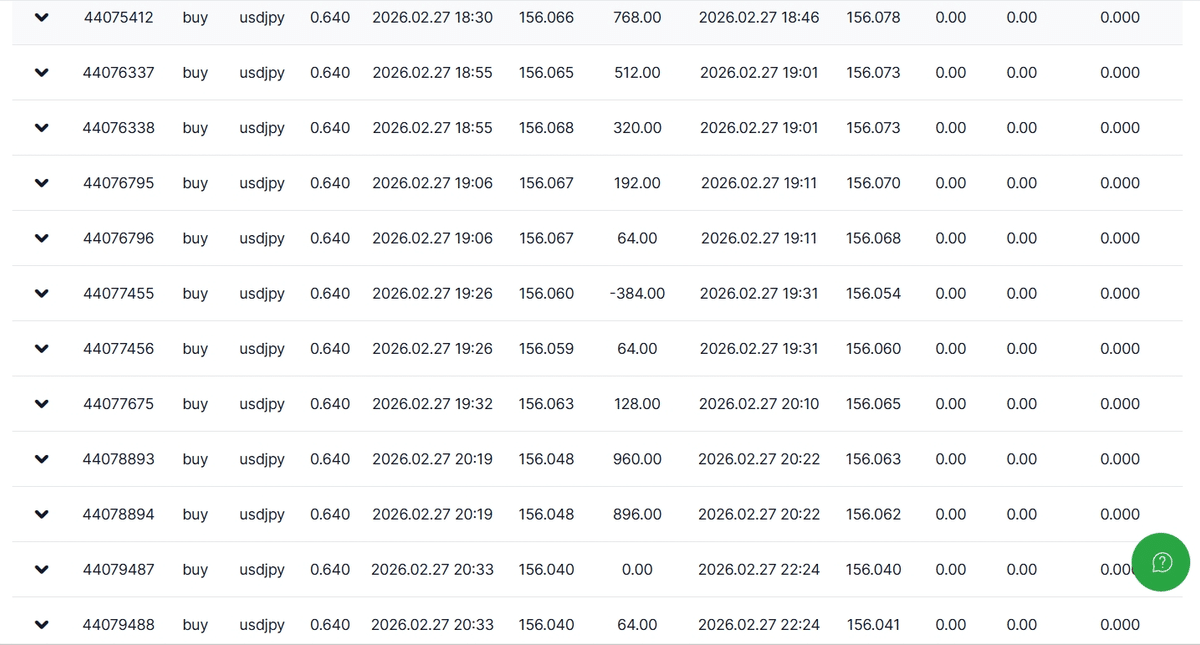This screenshot has height=645, width=1200.
Task: Expand trade row 44075412
Action: pos(42,18)
